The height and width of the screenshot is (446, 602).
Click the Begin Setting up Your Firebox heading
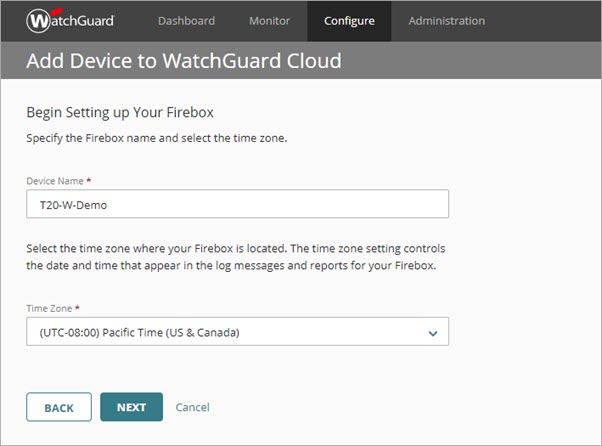point(120,111)
